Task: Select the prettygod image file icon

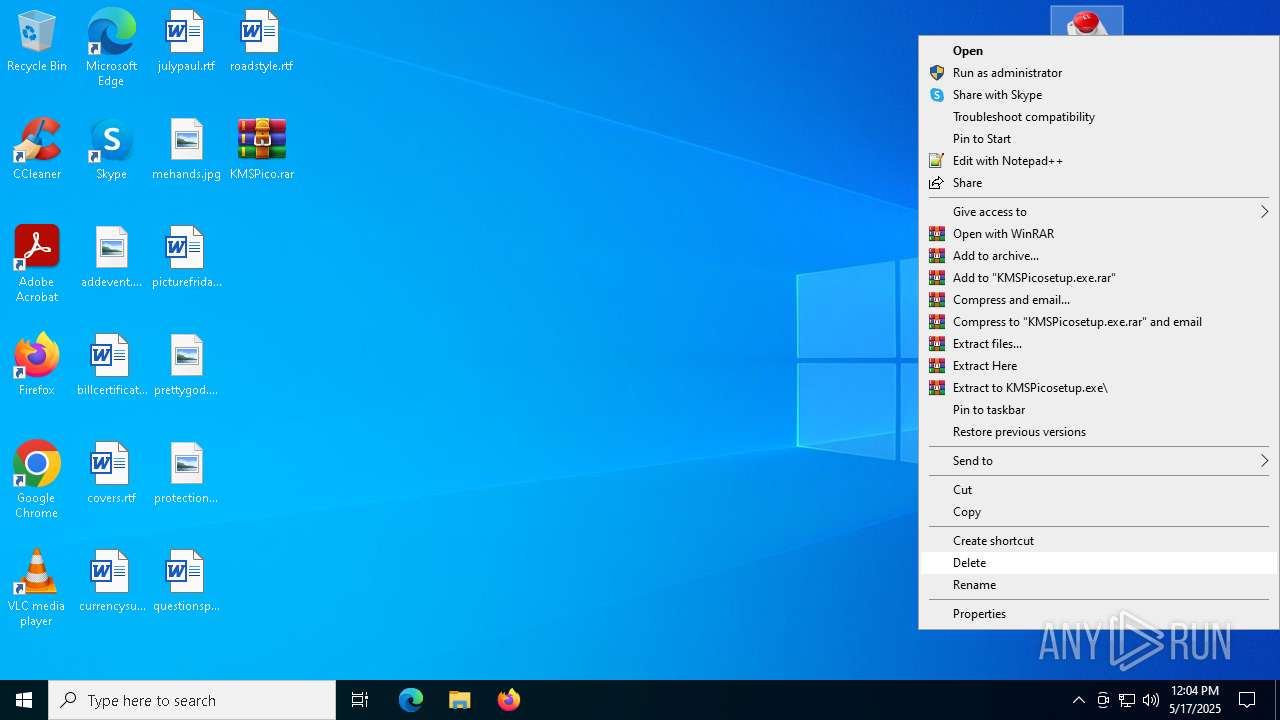Action: coord(186,366)
